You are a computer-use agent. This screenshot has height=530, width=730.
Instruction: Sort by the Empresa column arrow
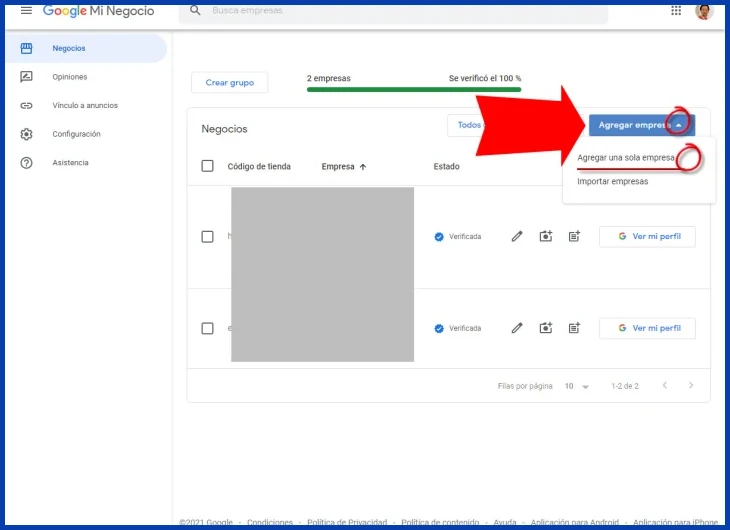click(x=363, y=167)
